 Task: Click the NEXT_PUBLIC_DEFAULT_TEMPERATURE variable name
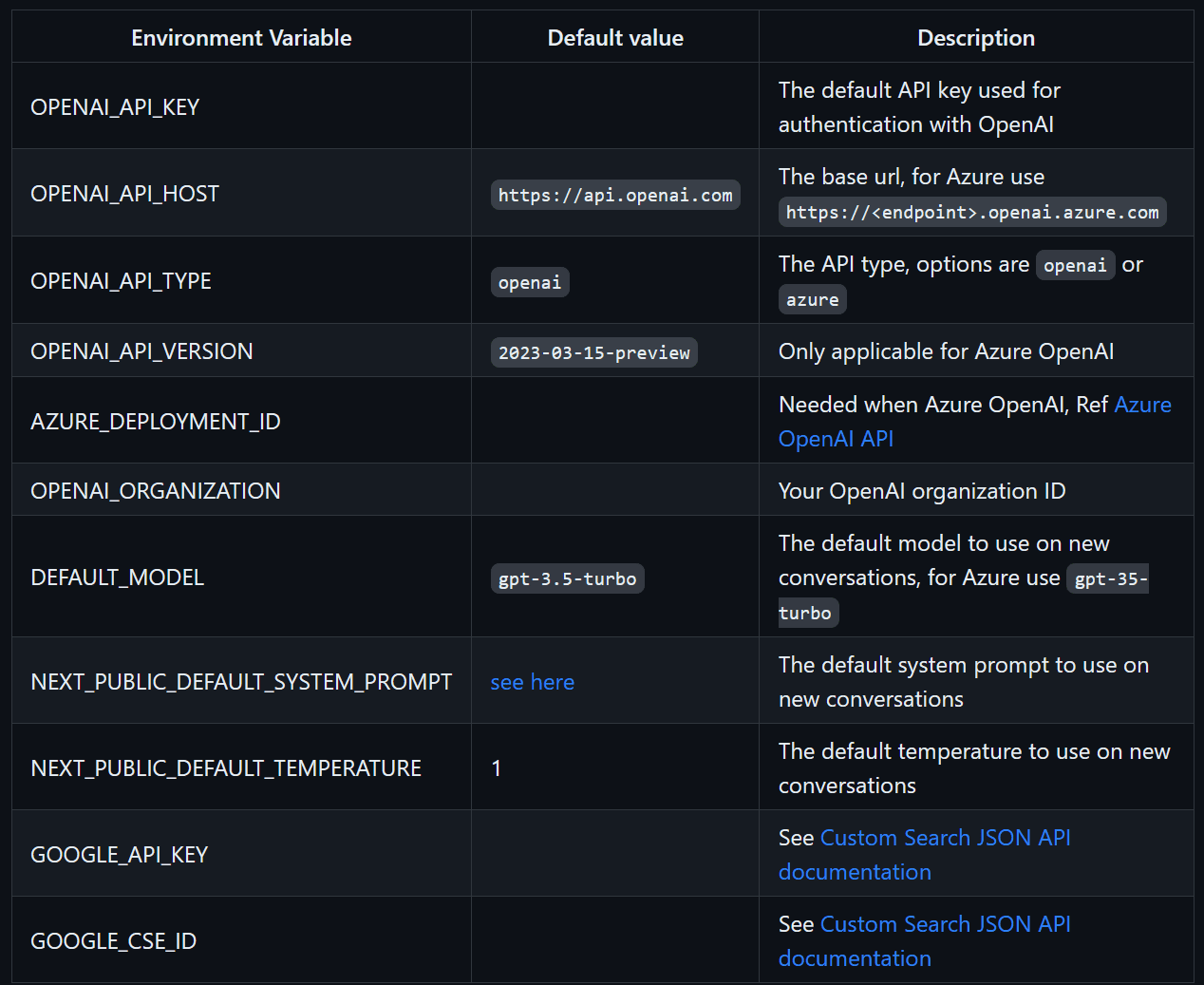point(226,768)
